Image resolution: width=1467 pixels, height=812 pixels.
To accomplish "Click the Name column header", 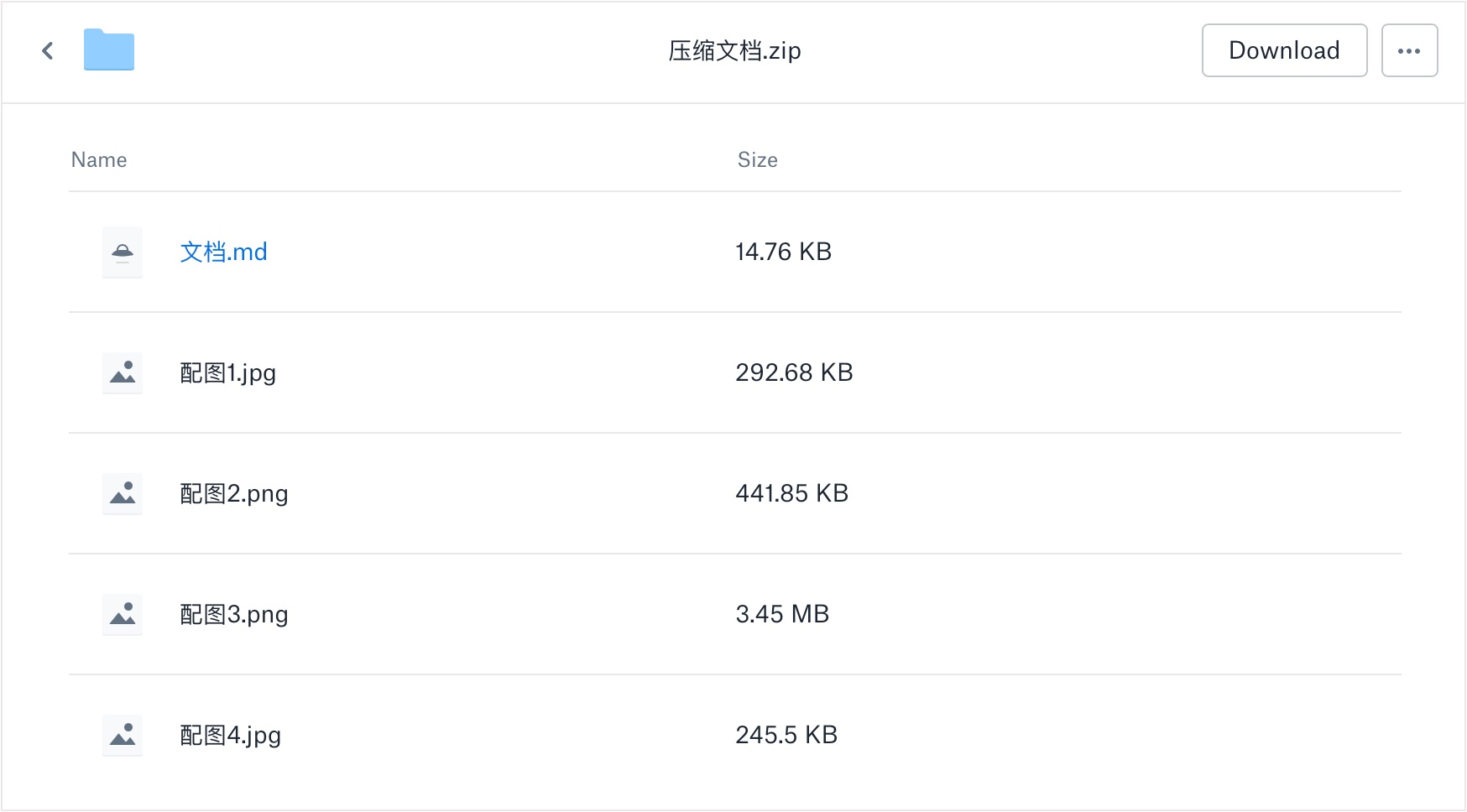I will 99,160.
